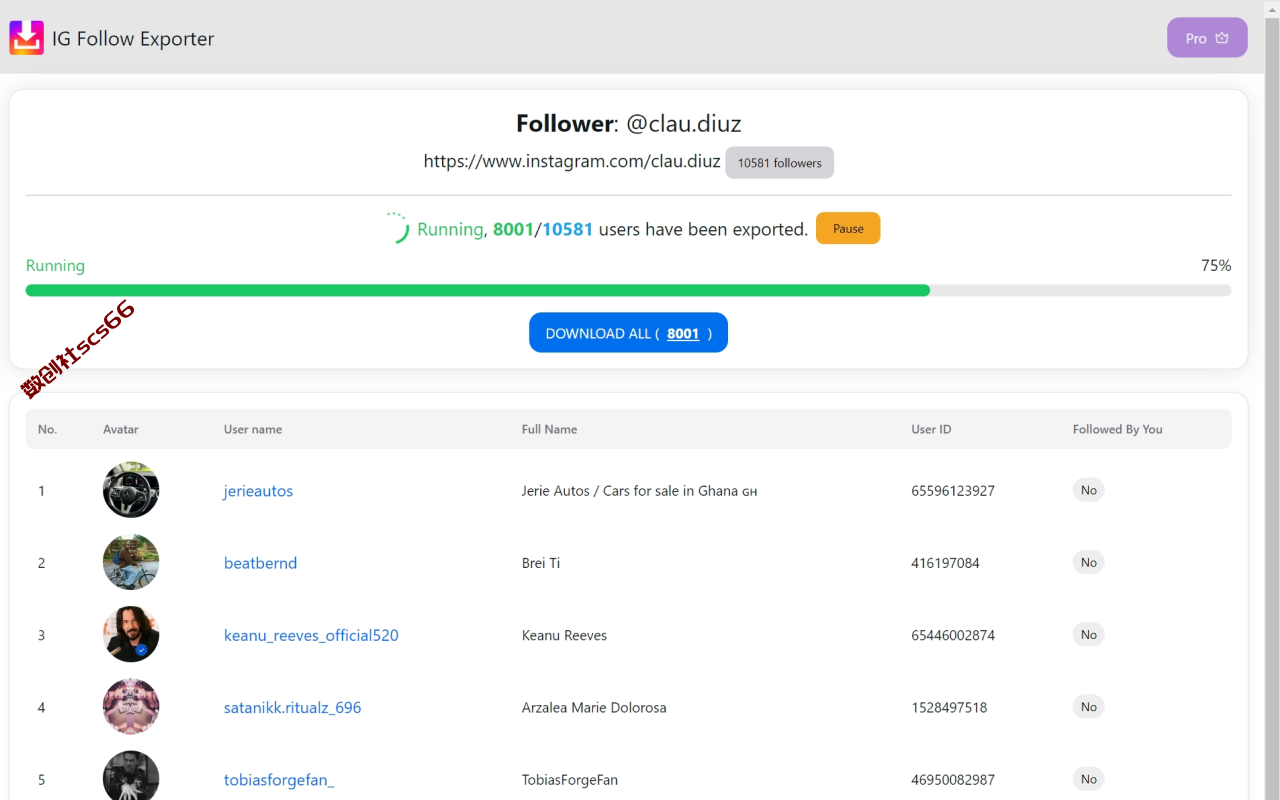Click the 'No' badge for tobiasforgefan_

coord(1088,778)
